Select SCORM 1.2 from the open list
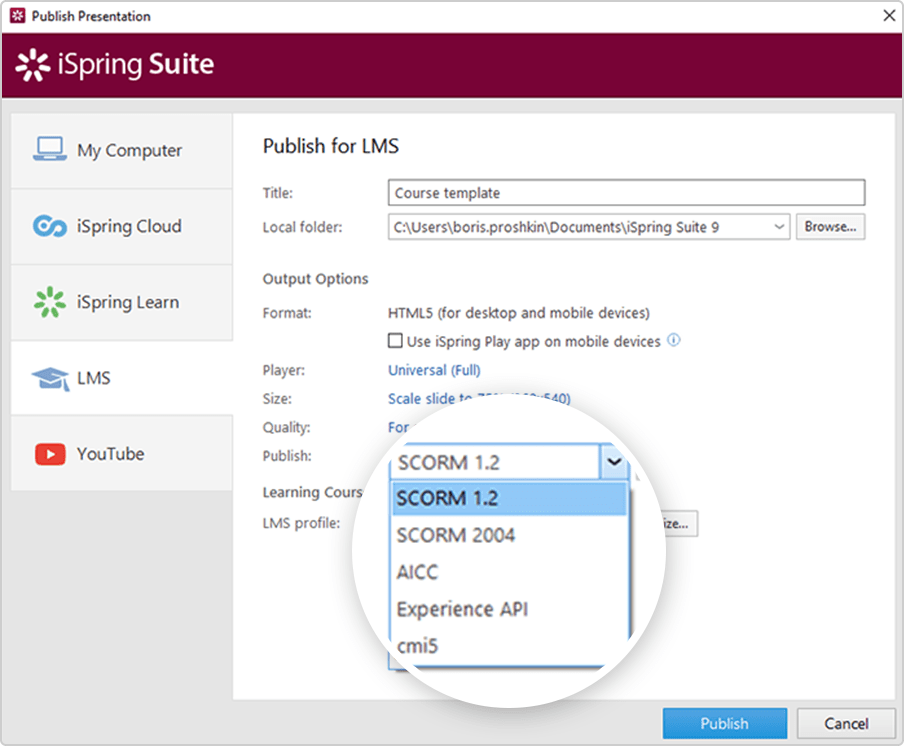Viewport: 904px width, 746px height. tap(510, 498)
